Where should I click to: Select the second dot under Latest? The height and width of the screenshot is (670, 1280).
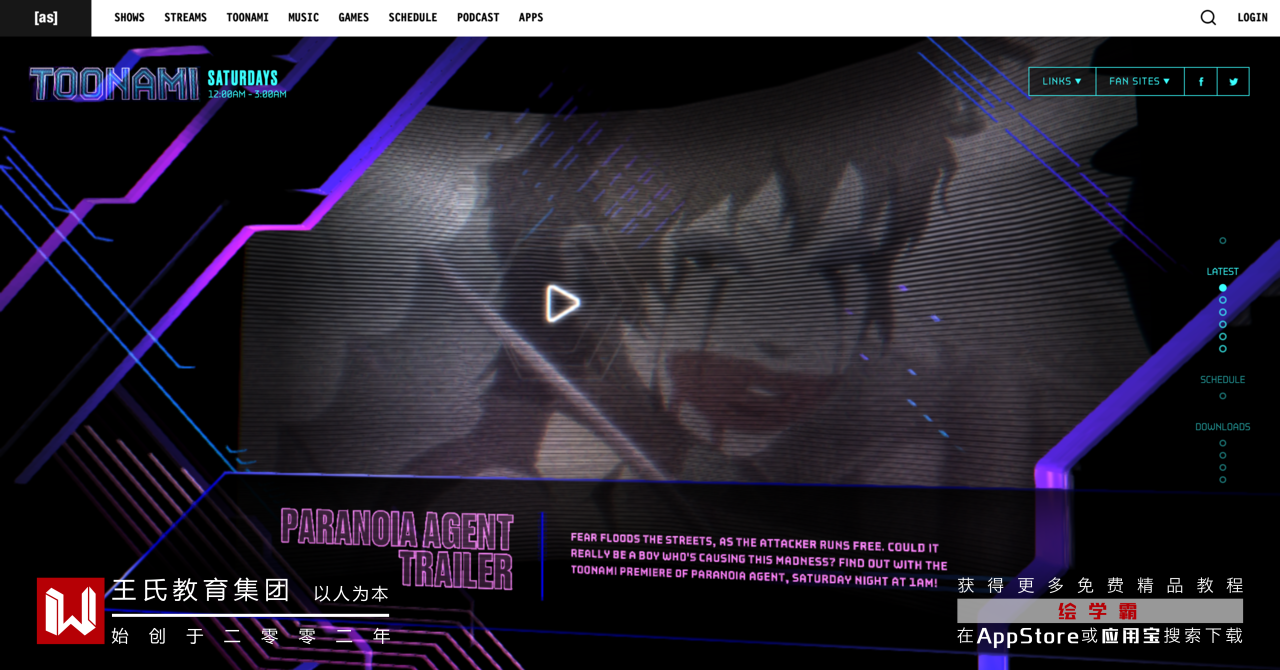click(1222, 300)
